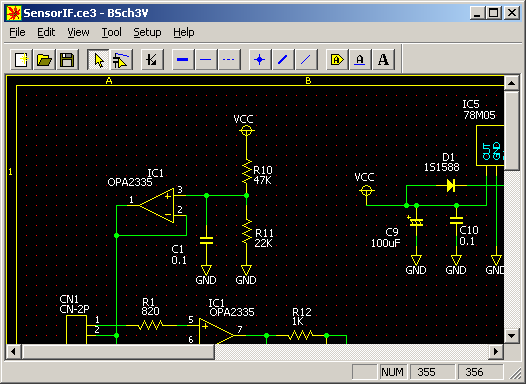The width and height of the screenshot is (526, 384).
Task: Open the View menu
Action: 78,32
